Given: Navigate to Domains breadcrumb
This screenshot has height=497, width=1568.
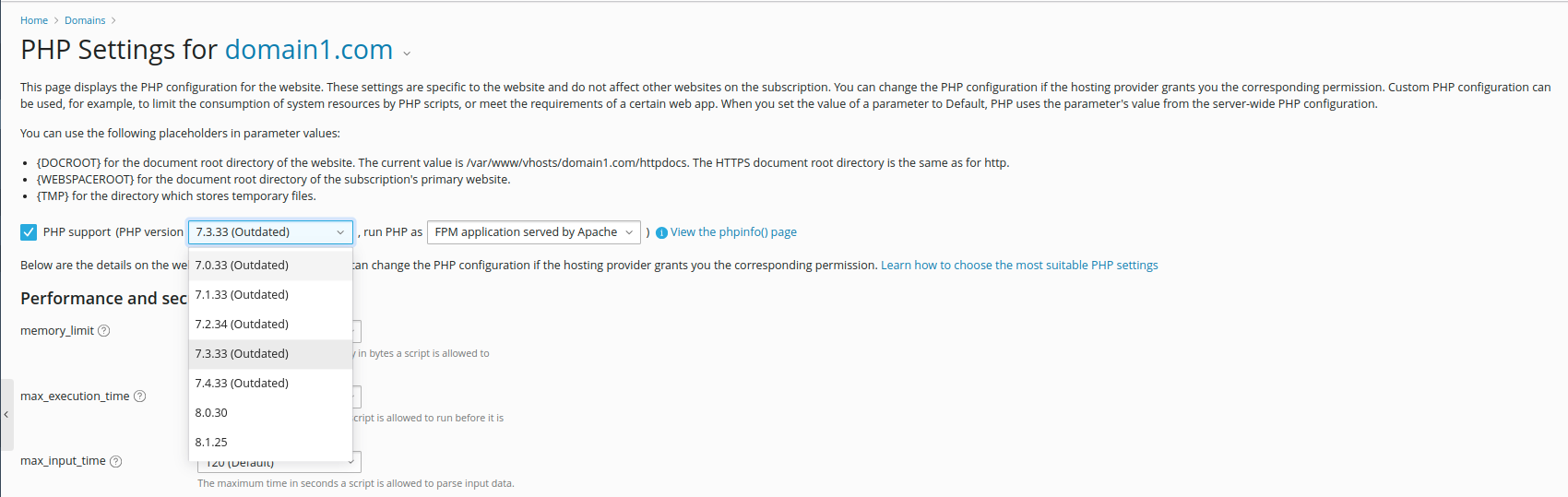Looking at the screenshot, I should [x=85, y=20].
